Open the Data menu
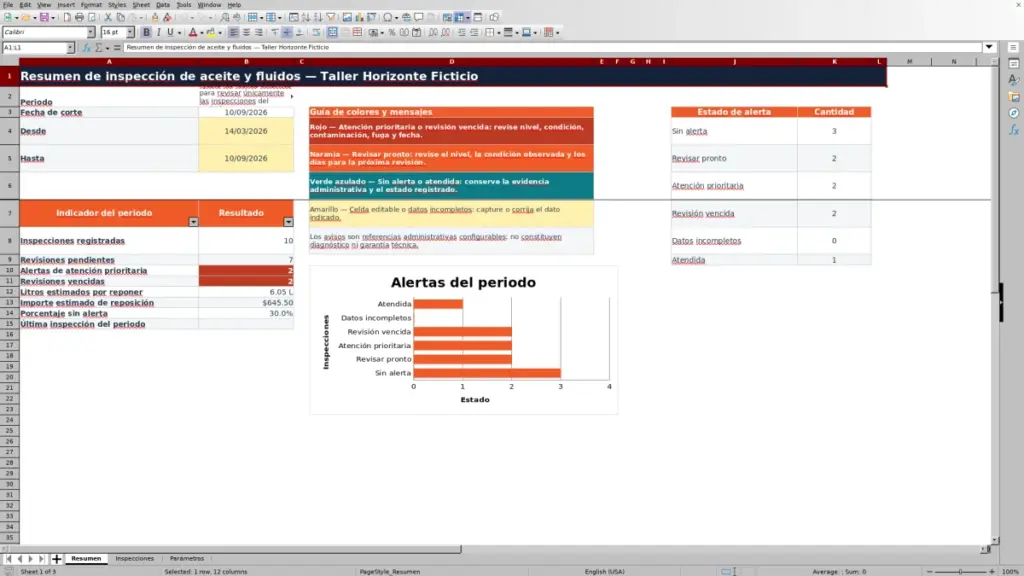 coord(163,5)
